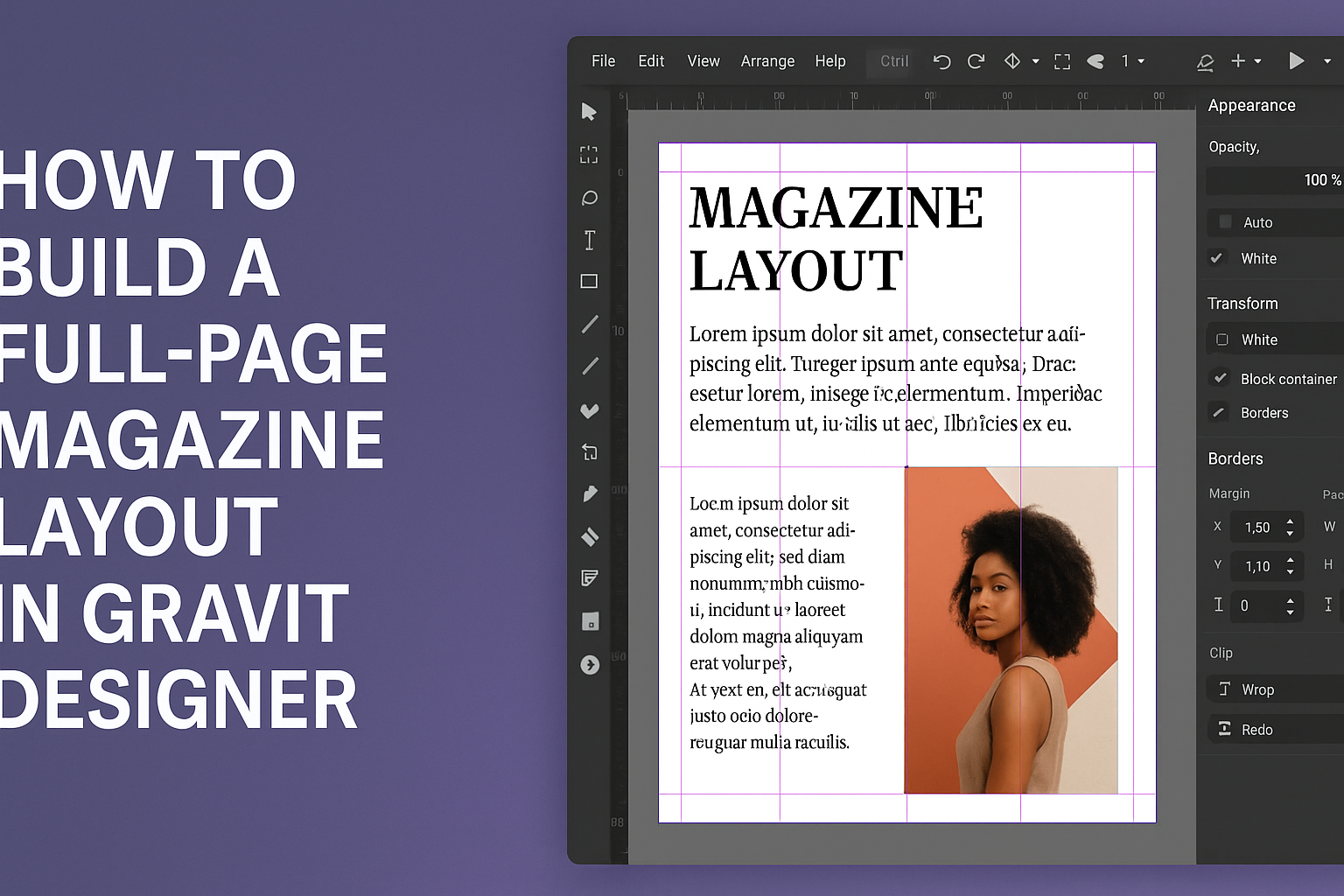Toggle the Borders option checkbox
Image resolution: width=1344 pixels, height=896 pixels.
1219,412
